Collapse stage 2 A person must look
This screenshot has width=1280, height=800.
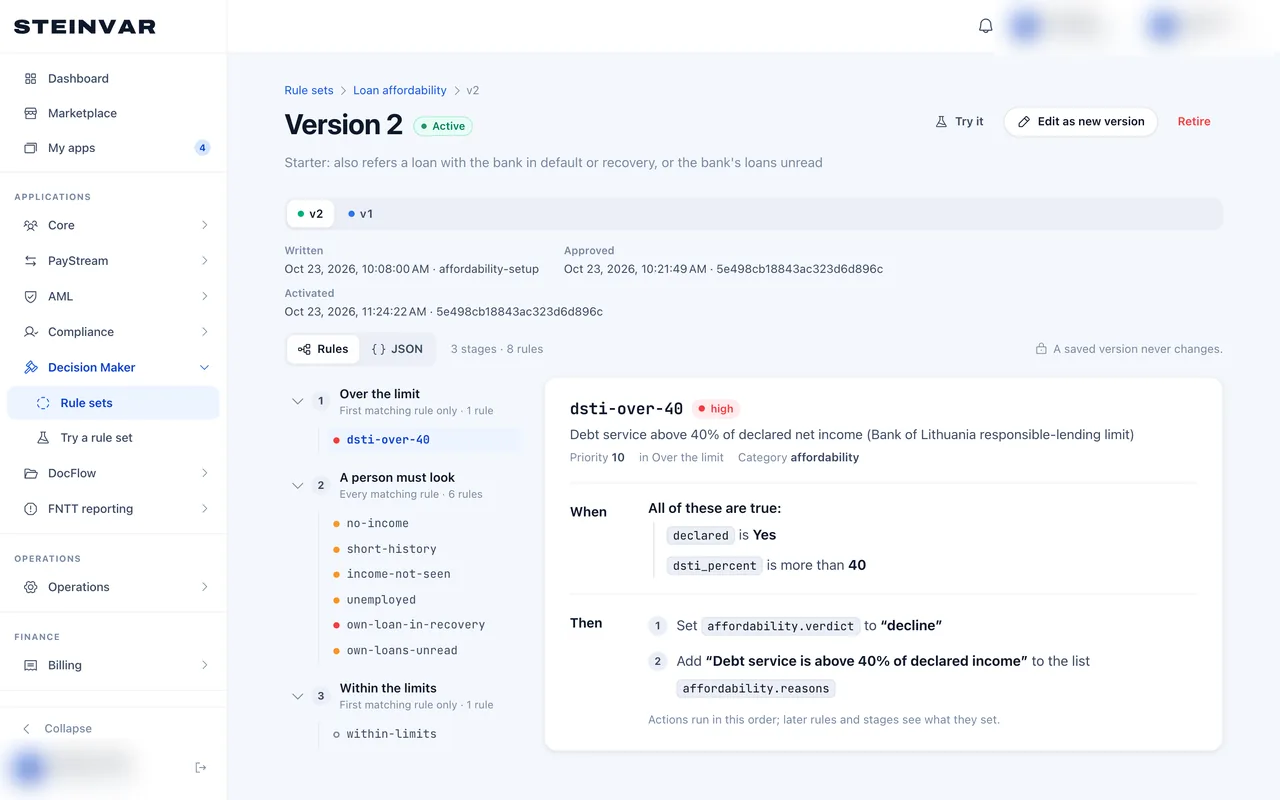coord(297,485)
